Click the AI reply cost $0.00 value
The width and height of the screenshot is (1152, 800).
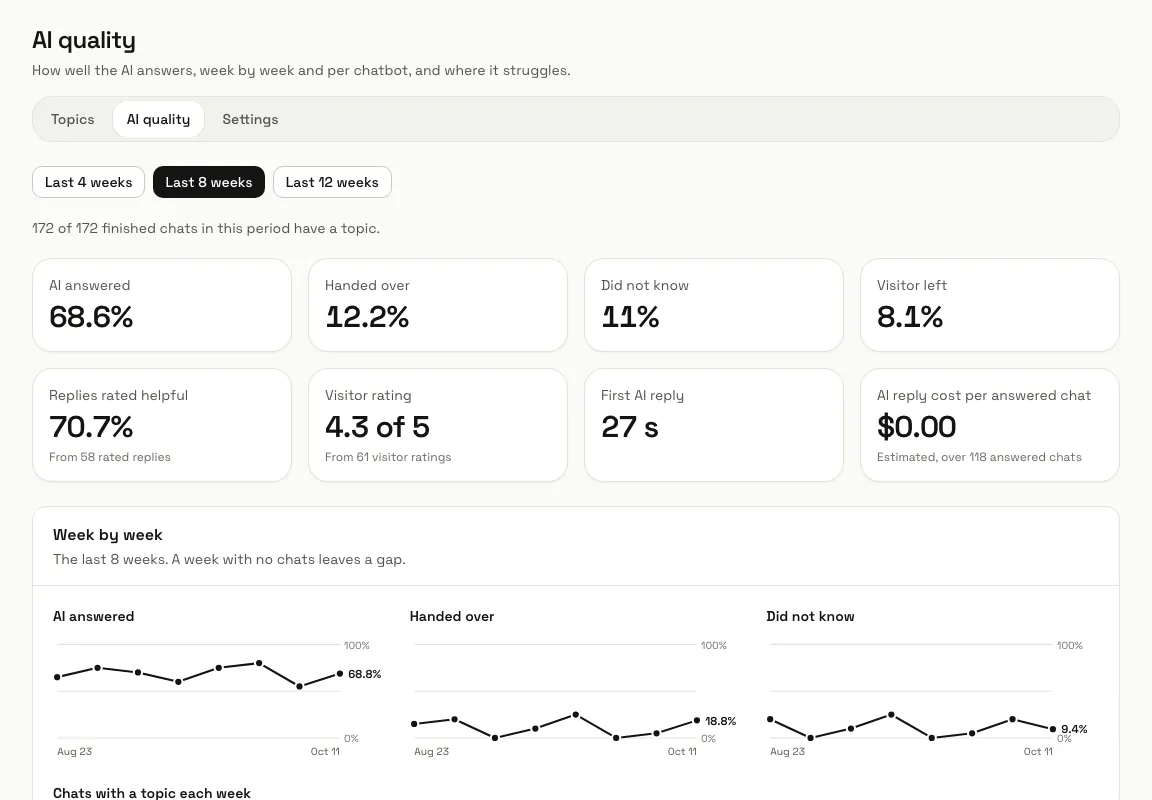[916, 427]
